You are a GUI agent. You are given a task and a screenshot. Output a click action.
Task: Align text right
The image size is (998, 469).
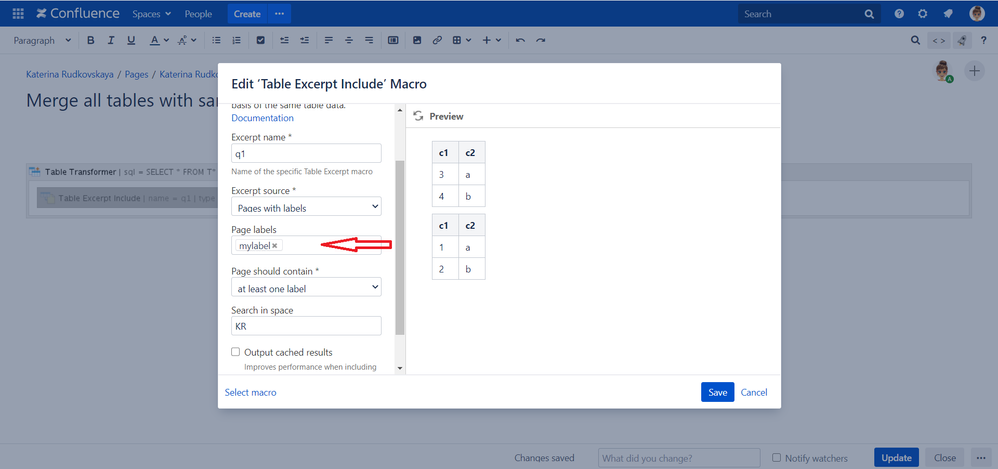[x=369, y=40]
